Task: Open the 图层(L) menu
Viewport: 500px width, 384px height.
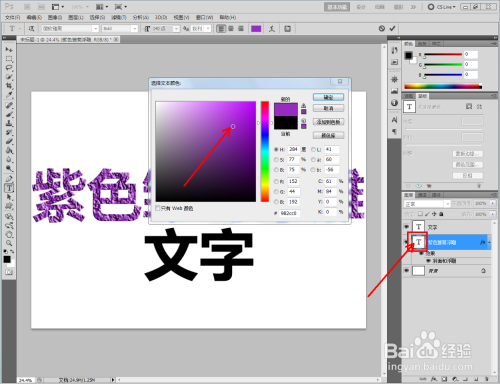Action: 75,17
